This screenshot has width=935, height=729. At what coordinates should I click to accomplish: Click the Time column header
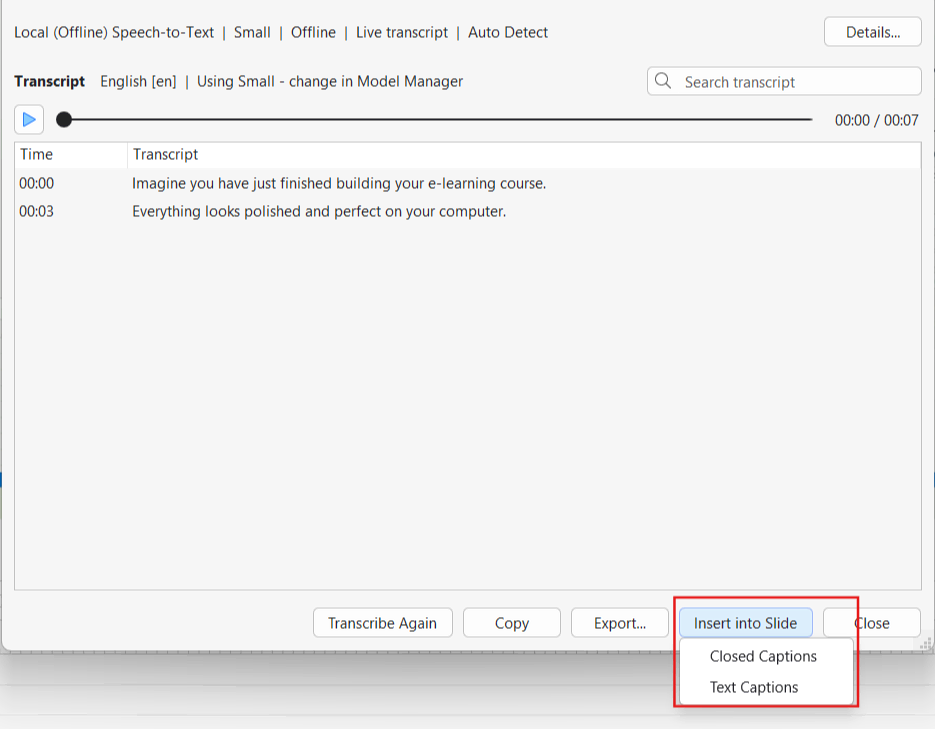[x=71, y=154]
